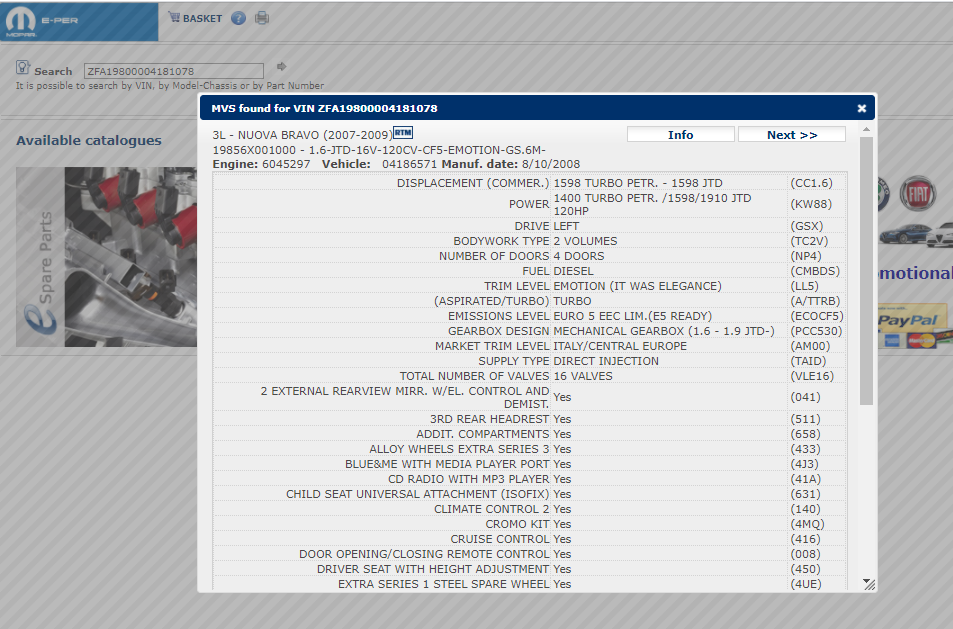Click the CLIMATE CONTROL 2 label
Viewport: 953px width, 629px height.
[x=492, y=509]
